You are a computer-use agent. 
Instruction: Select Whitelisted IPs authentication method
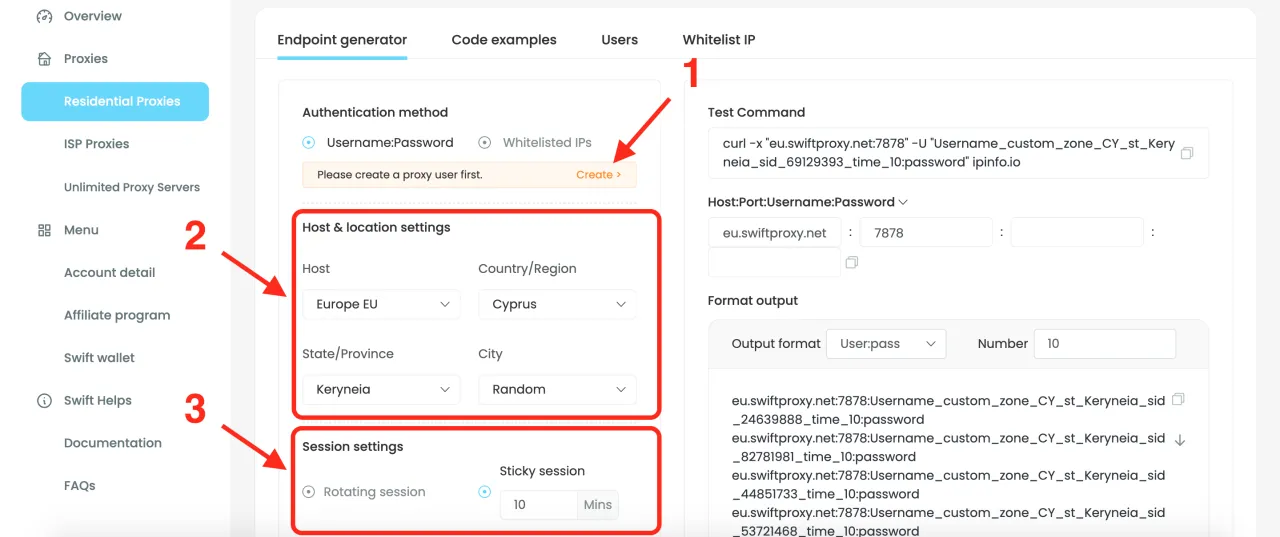(x=485, y=143)
